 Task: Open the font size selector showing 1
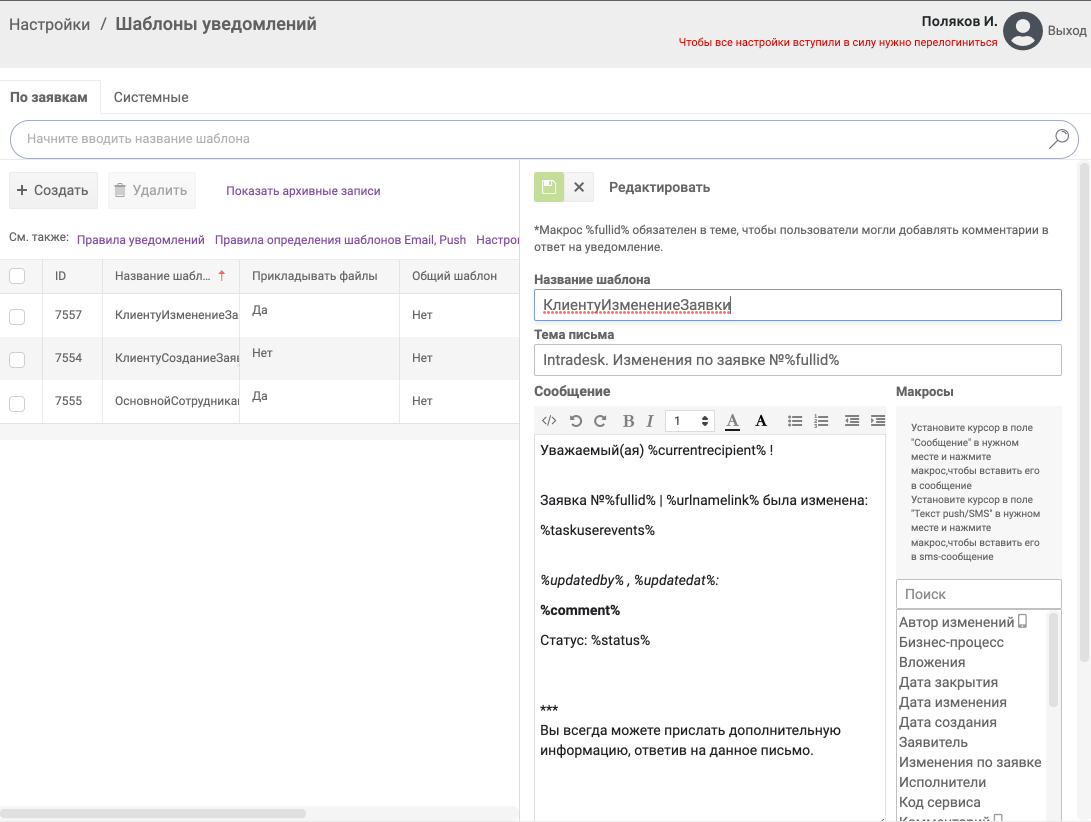690,420
